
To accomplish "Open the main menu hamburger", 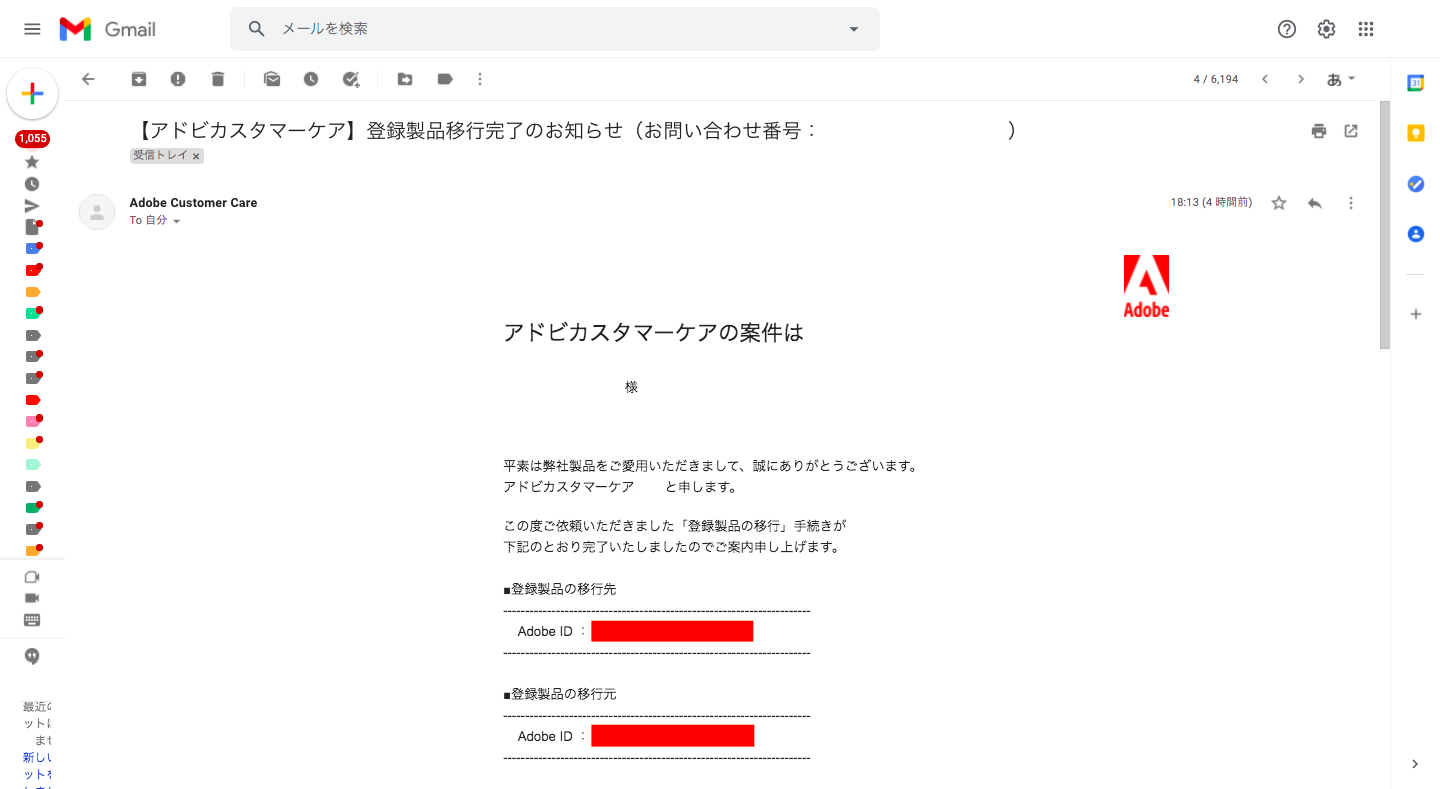I will coord(32,29).
